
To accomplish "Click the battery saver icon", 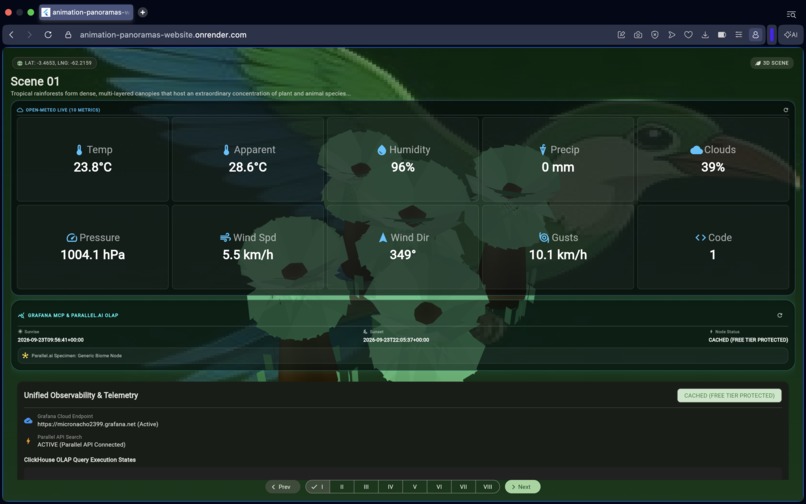I will tap(722, 35).
